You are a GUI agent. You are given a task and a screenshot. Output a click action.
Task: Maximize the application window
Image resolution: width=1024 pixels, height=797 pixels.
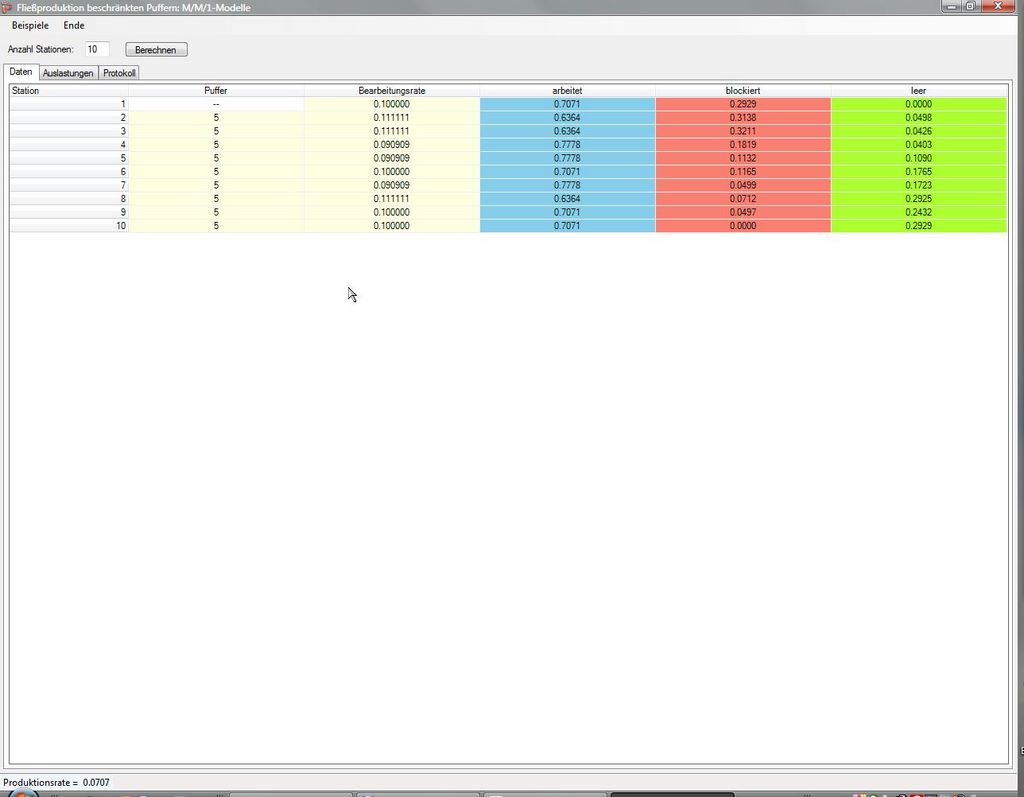pyautogui.click(x=970, y=7)
